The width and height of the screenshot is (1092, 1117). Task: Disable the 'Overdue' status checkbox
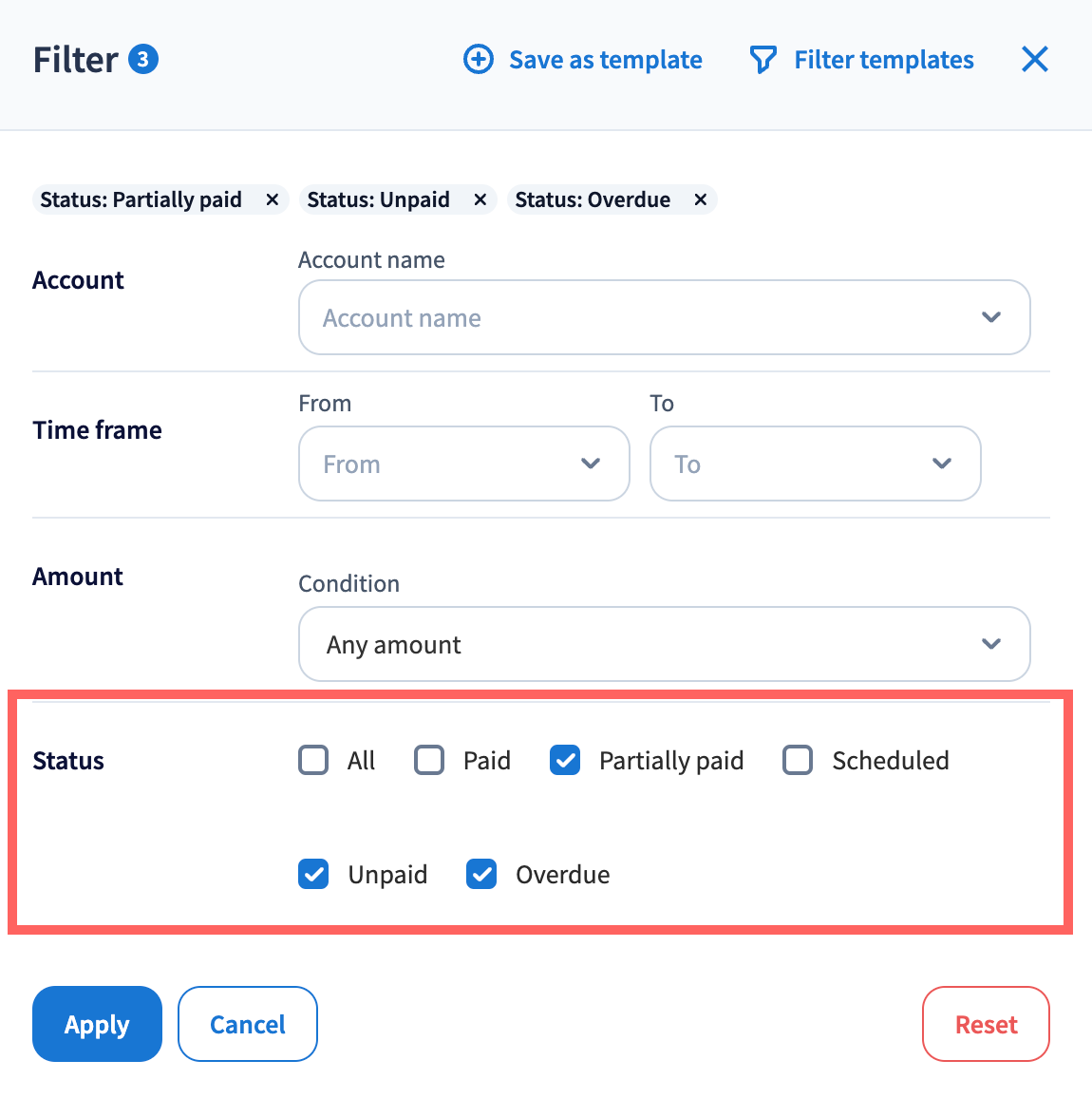(x=481, y=874)
